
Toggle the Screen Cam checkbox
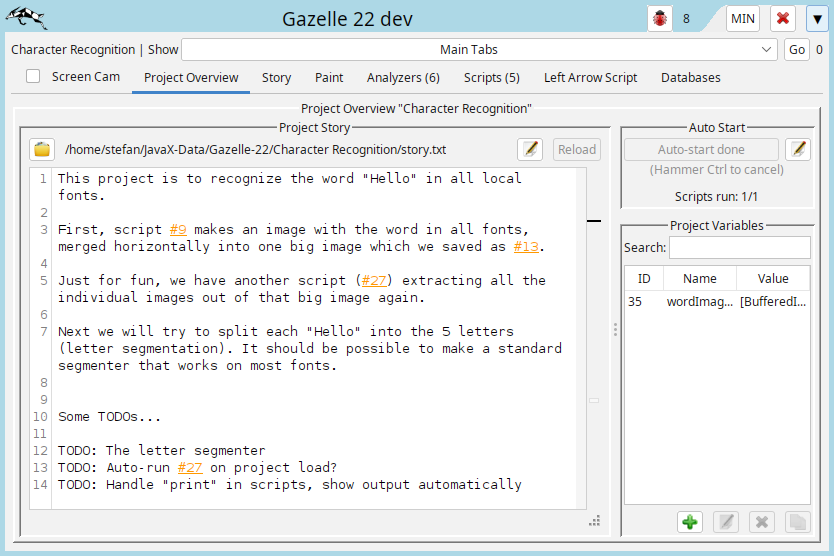click(x=33, y=77)
